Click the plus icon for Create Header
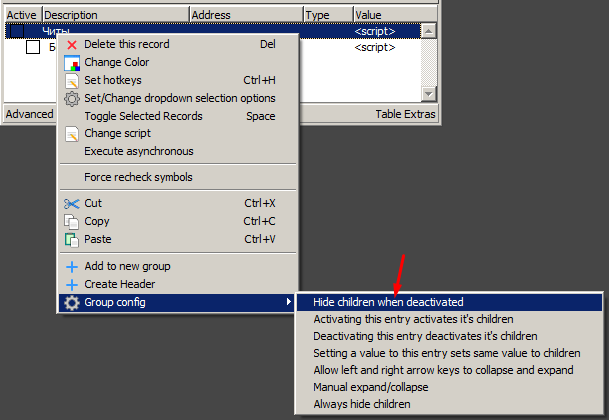The width and height of the screenshot is (609, 420). [x=71, y=285]
